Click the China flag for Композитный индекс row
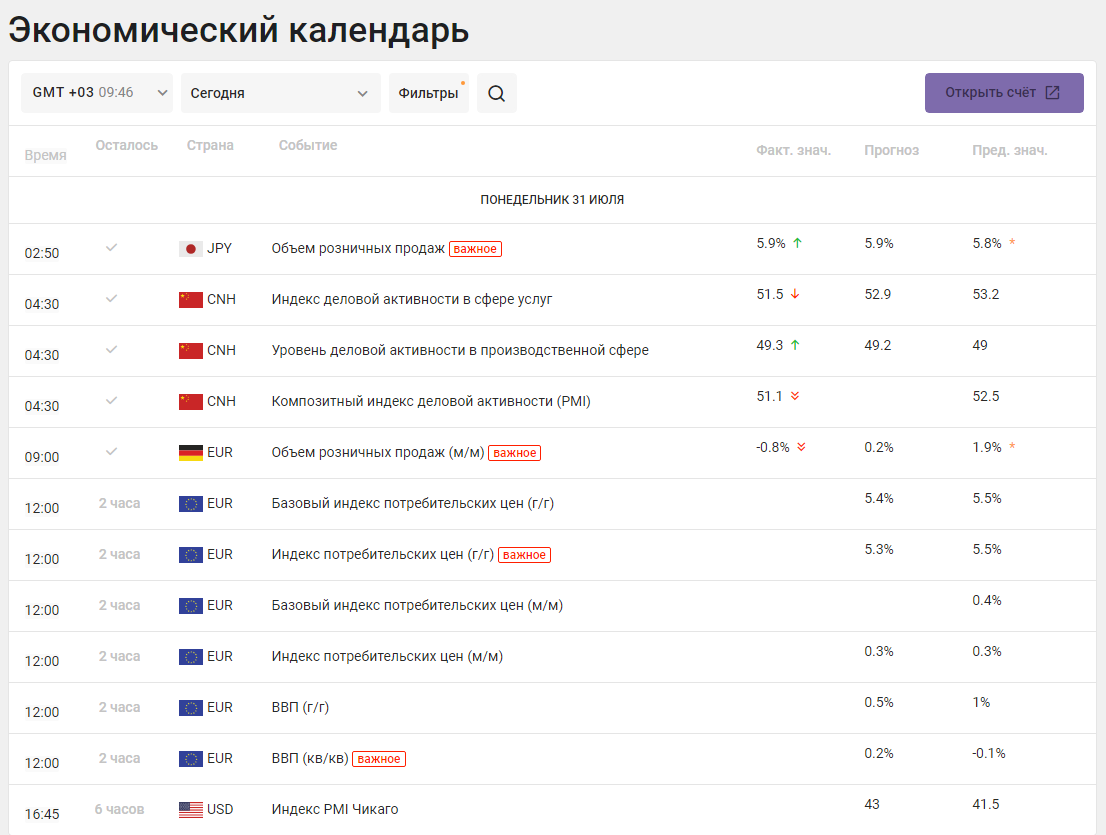The width and height of the screenshot is (1106, 835). [x=190, y=401]
